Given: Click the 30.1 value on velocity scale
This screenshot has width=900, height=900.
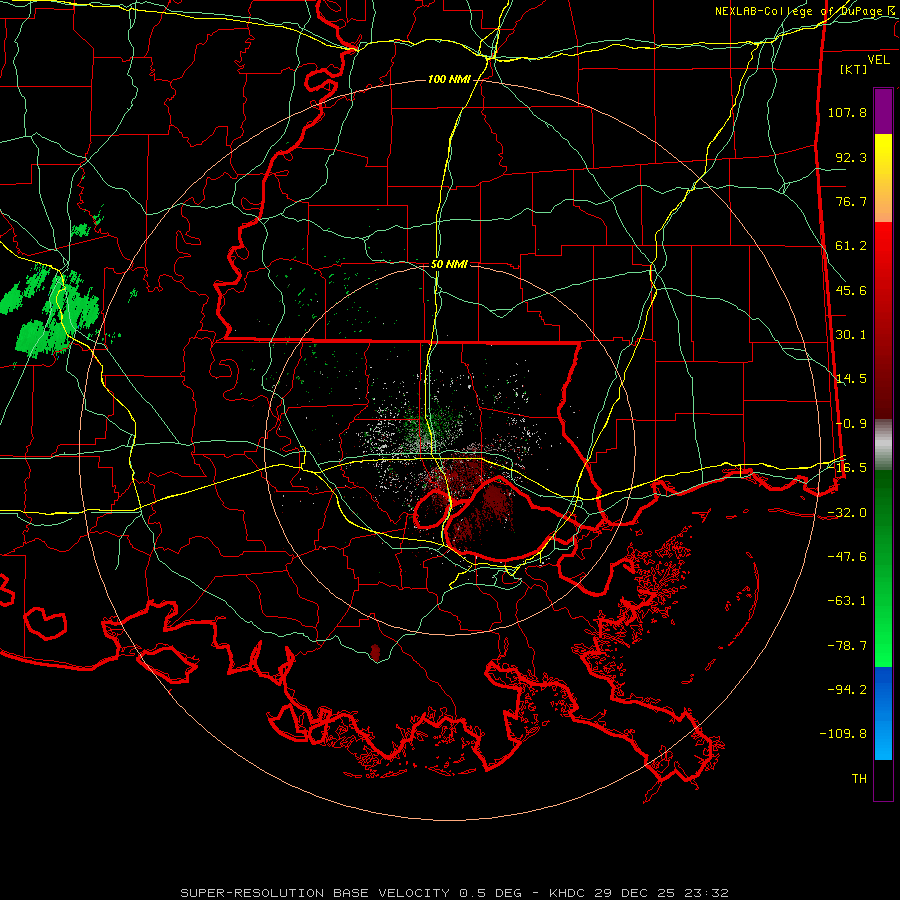Looking at the screenshot, I should point(851,335).
